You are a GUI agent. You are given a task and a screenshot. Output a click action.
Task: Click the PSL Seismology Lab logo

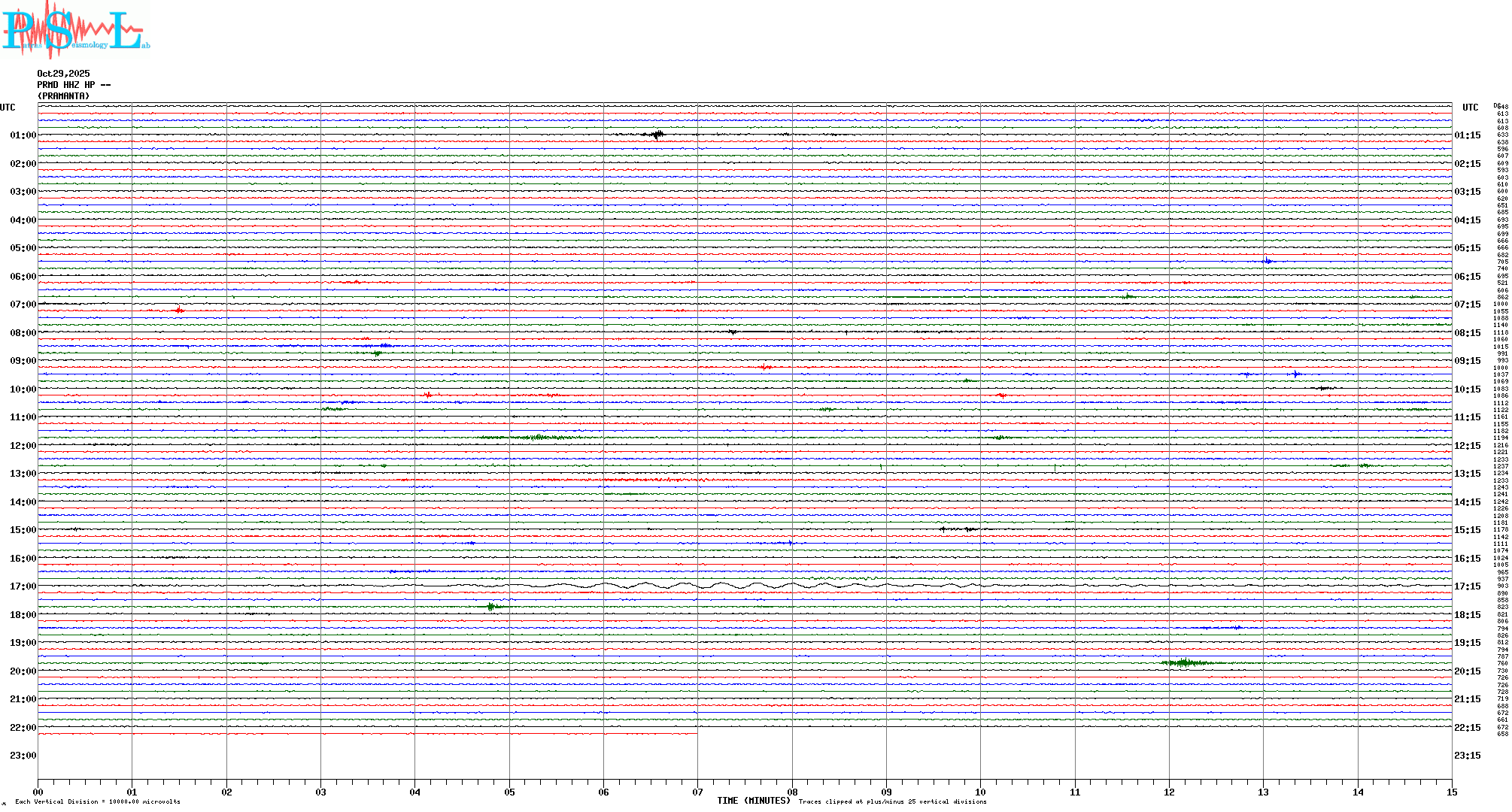point(75,30)
